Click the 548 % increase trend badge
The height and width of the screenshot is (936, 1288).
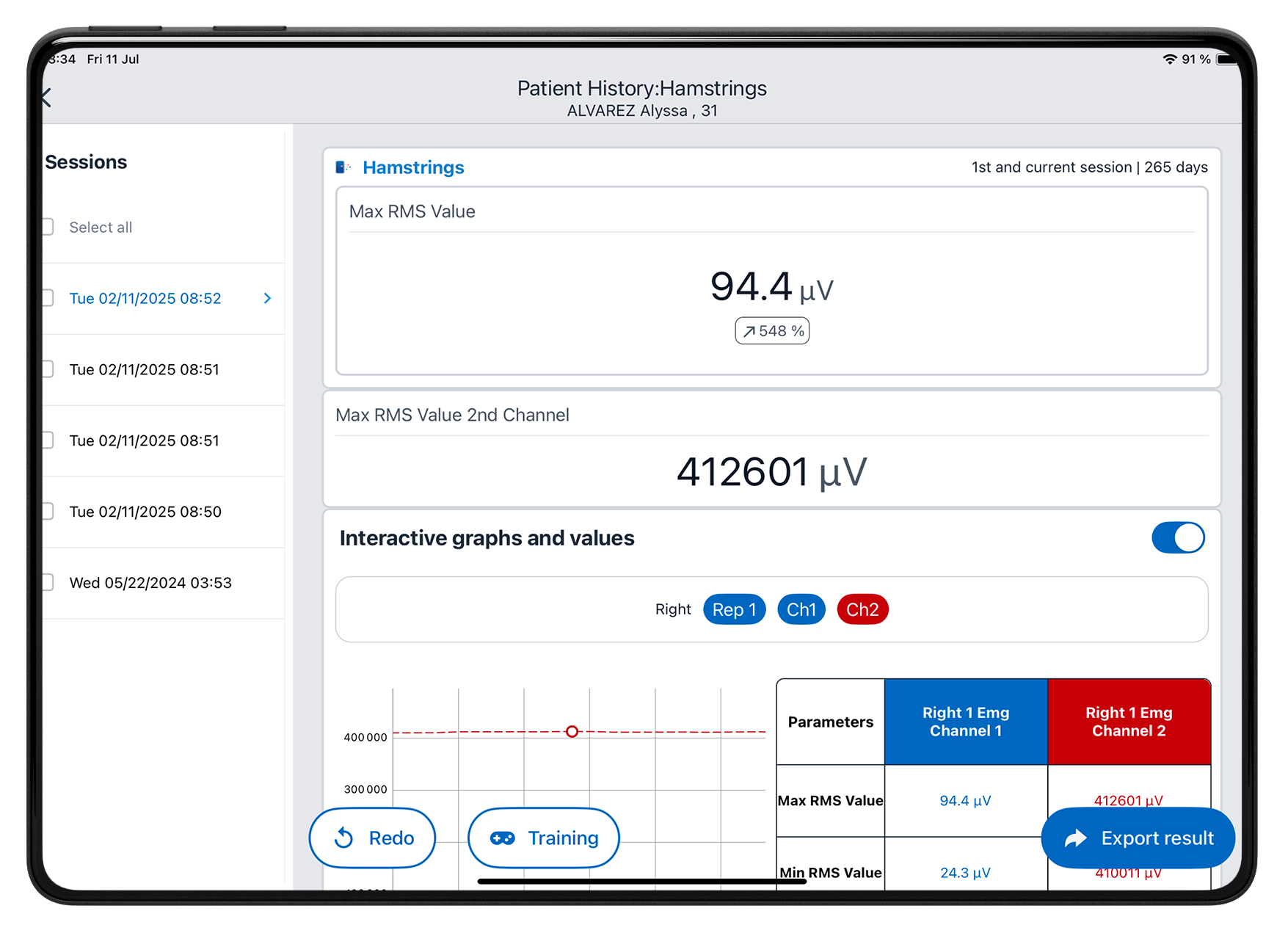772,331
